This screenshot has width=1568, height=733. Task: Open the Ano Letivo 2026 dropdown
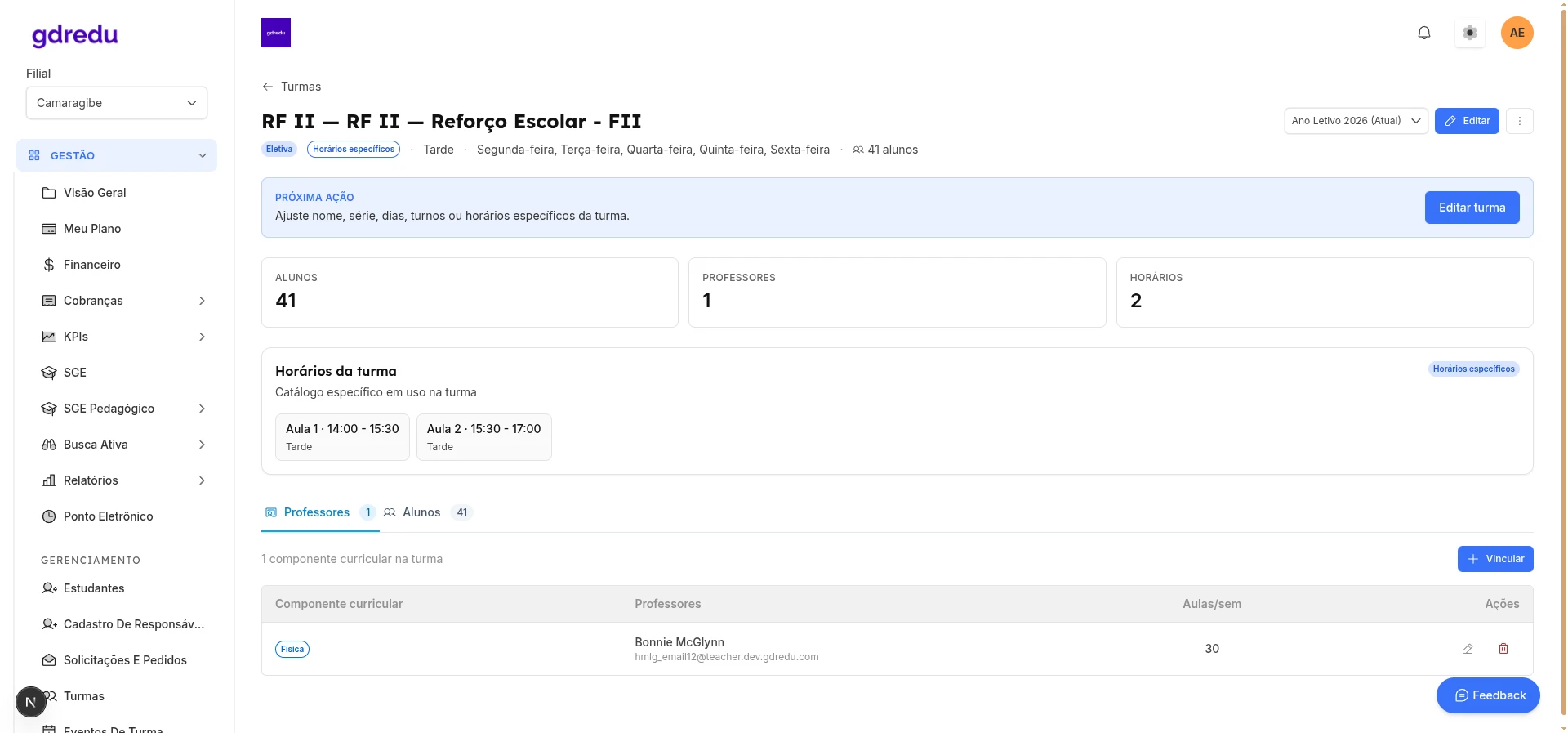(x=1356, y=121)
